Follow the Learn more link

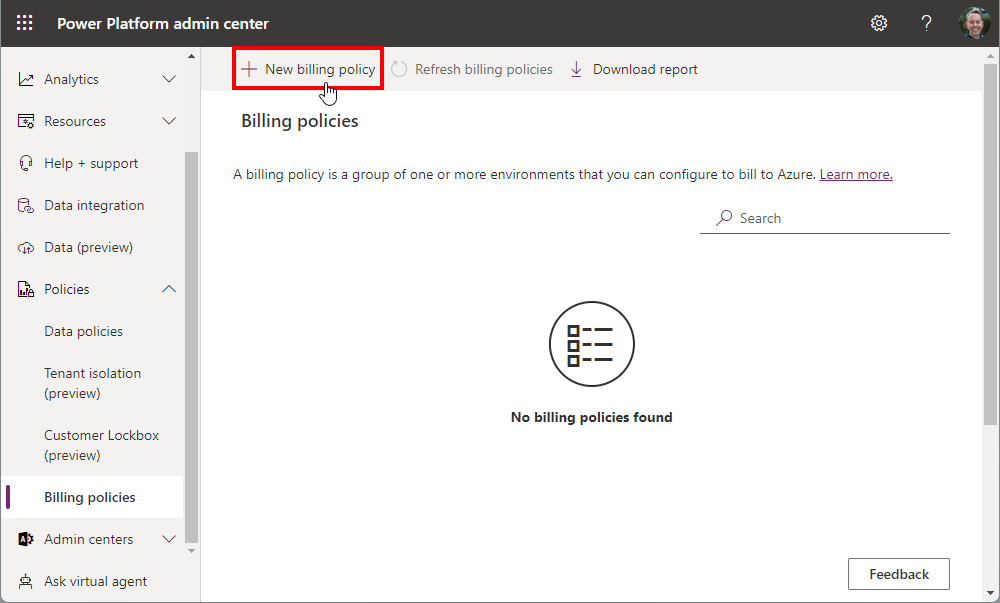coord(856,174)
